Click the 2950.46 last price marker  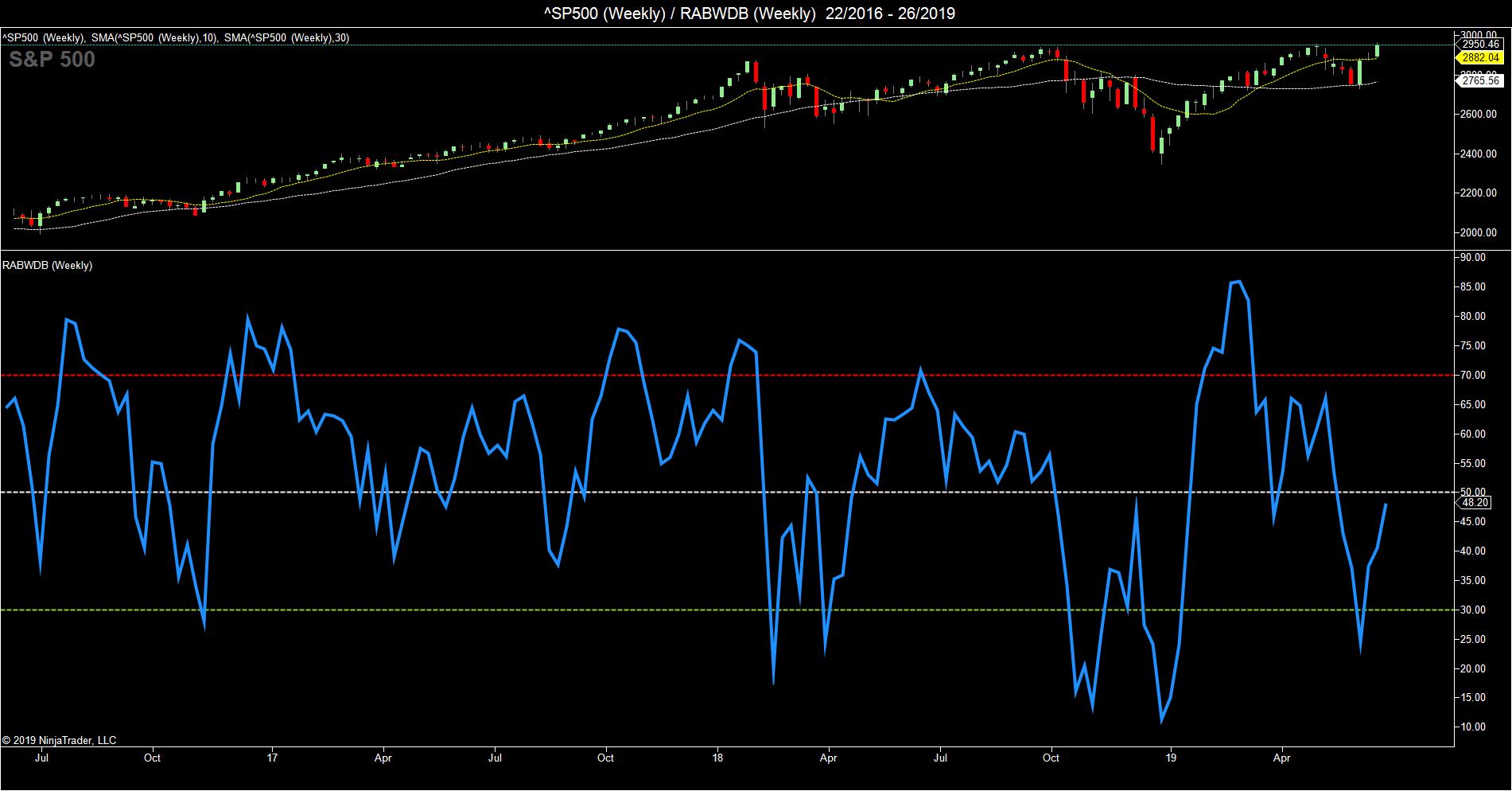pyautogui.click(x=1480, y=45)
